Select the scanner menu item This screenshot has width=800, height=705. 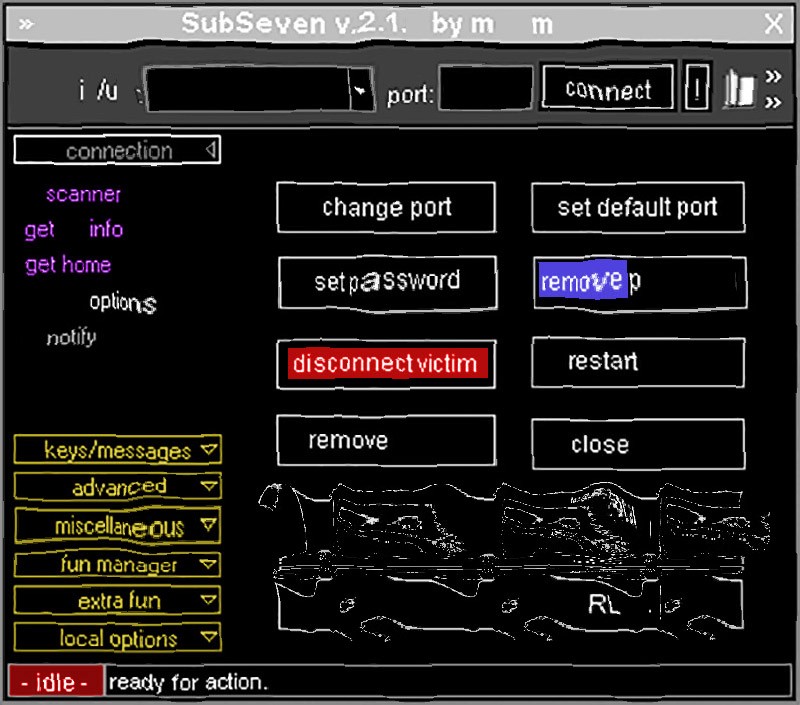(x=84, y=194)
